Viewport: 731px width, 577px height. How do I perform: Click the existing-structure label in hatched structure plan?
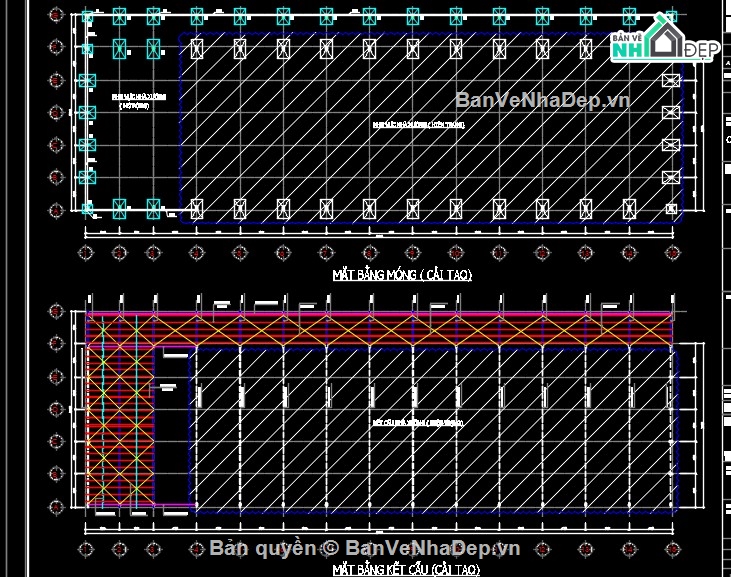tap(418, 423)
